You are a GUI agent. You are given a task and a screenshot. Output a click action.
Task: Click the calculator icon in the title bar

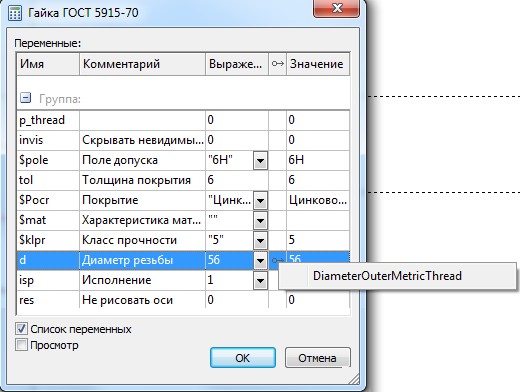coord(15,13)
